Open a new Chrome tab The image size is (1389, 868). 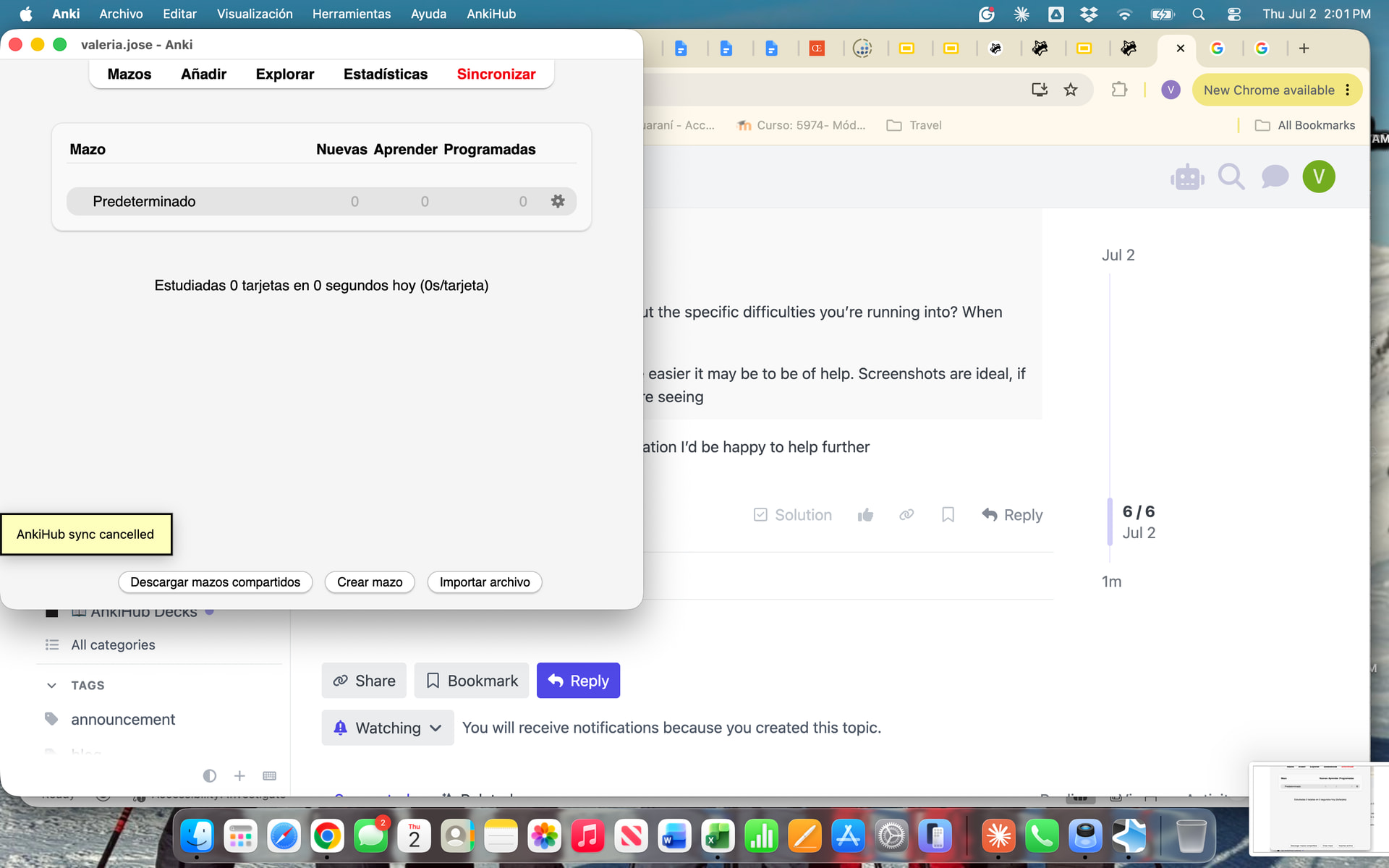pyautogui.click(x=1304, y=48)
